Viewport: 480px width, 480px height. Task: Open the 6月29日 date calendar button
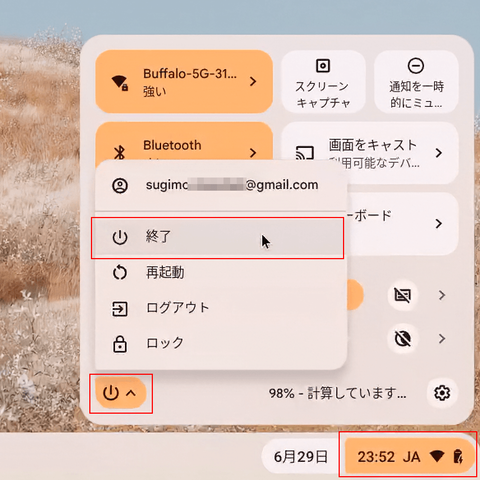click(300, 457)
